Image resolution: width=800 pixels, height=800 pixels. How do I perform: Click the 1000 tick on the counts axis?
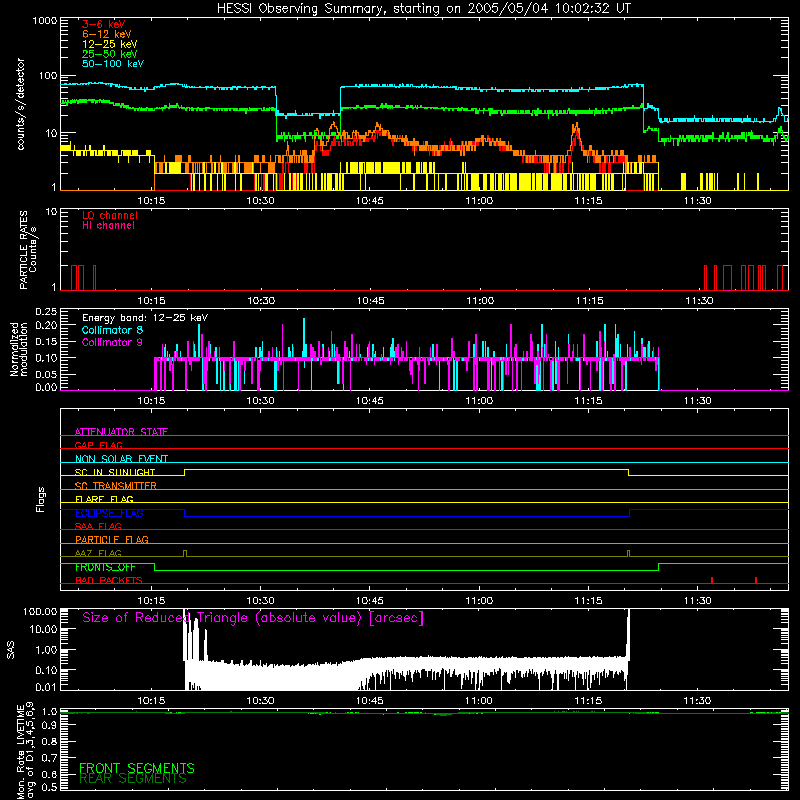click(45, 21)
